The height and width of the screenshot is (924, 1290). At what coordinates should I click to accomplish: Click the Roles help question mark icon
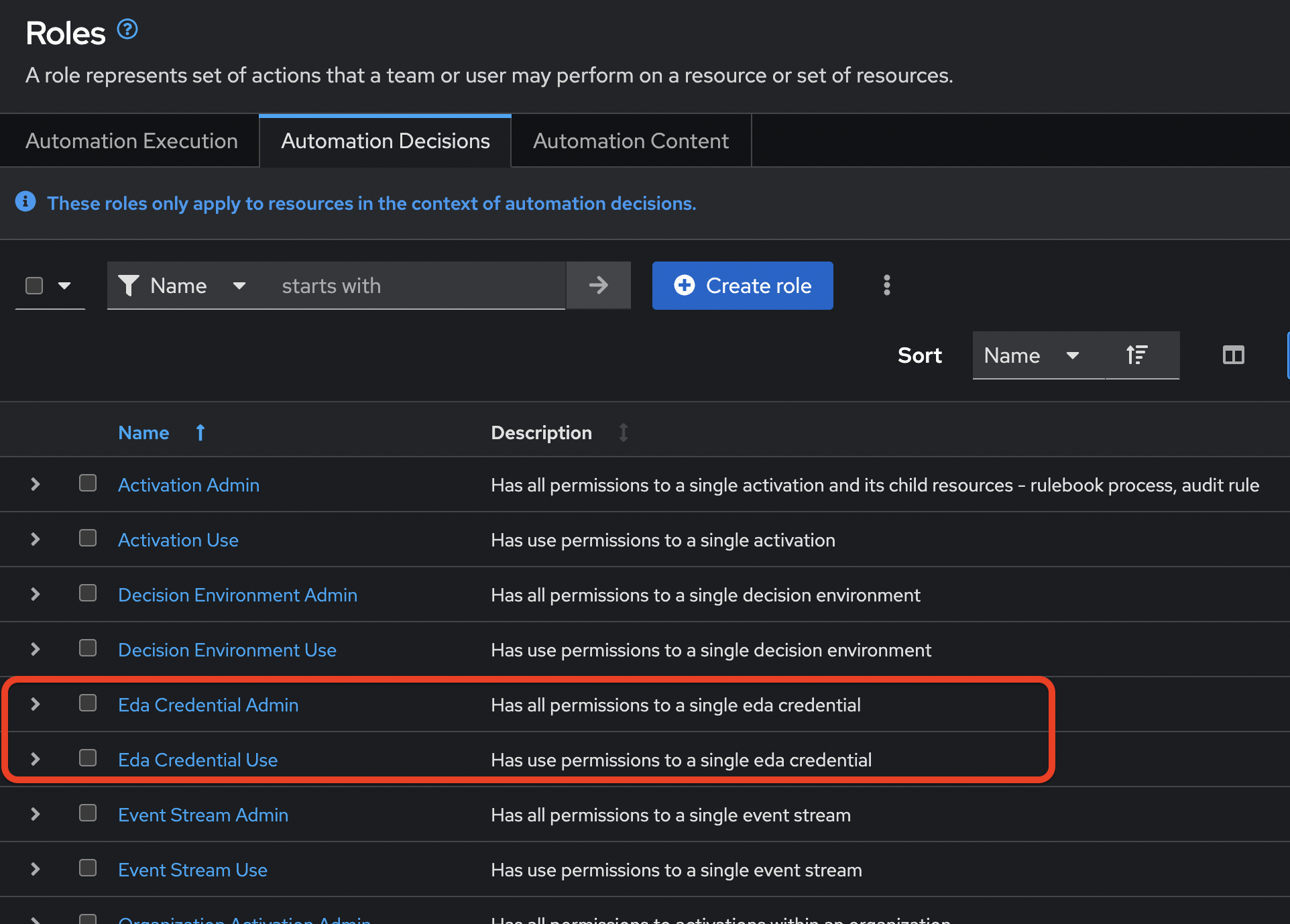click(x=127, y=30)
